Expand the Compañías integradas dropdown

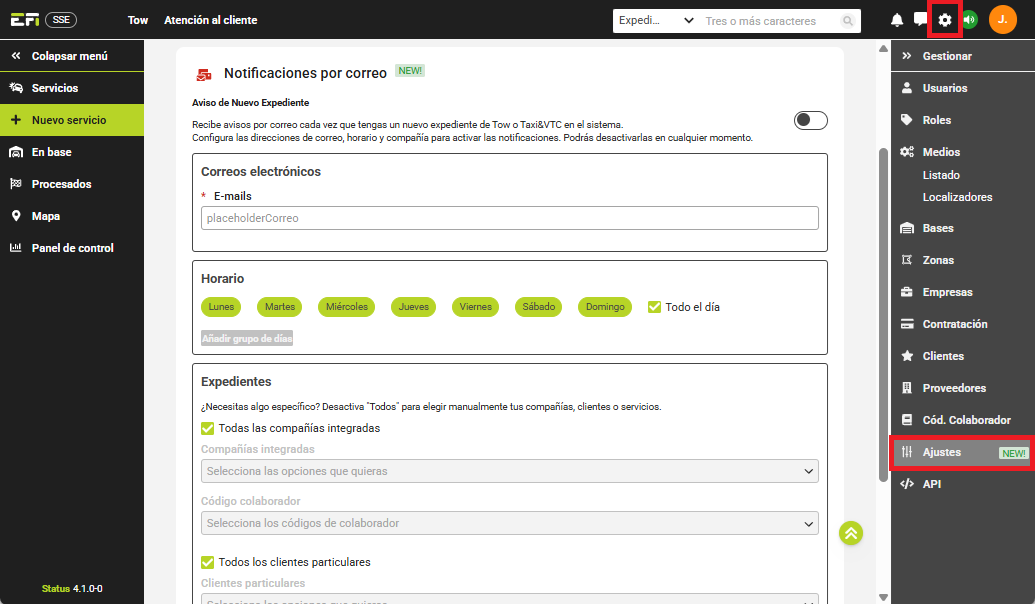coord(509,471)
